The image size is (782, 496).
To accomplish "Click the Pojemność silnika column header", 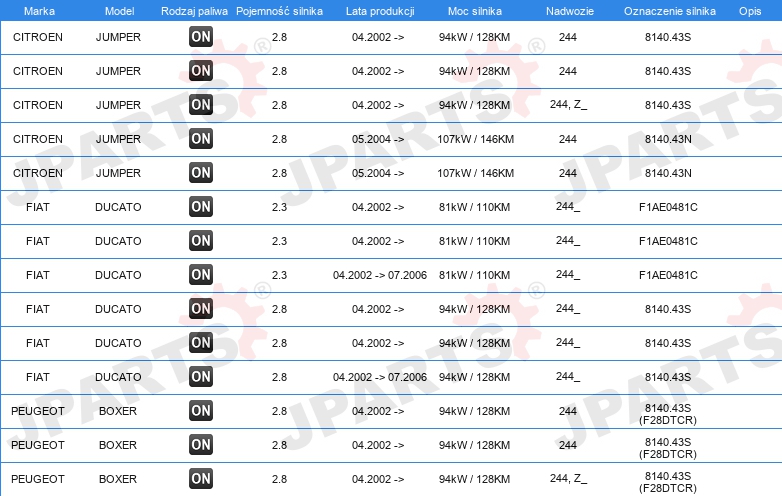I will [x=279, y=11].
